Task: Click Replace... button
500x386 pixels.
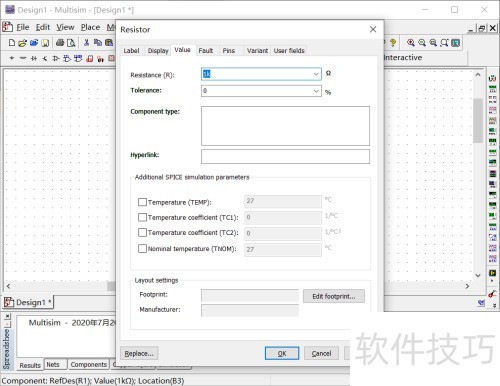Action: [139, 353]
